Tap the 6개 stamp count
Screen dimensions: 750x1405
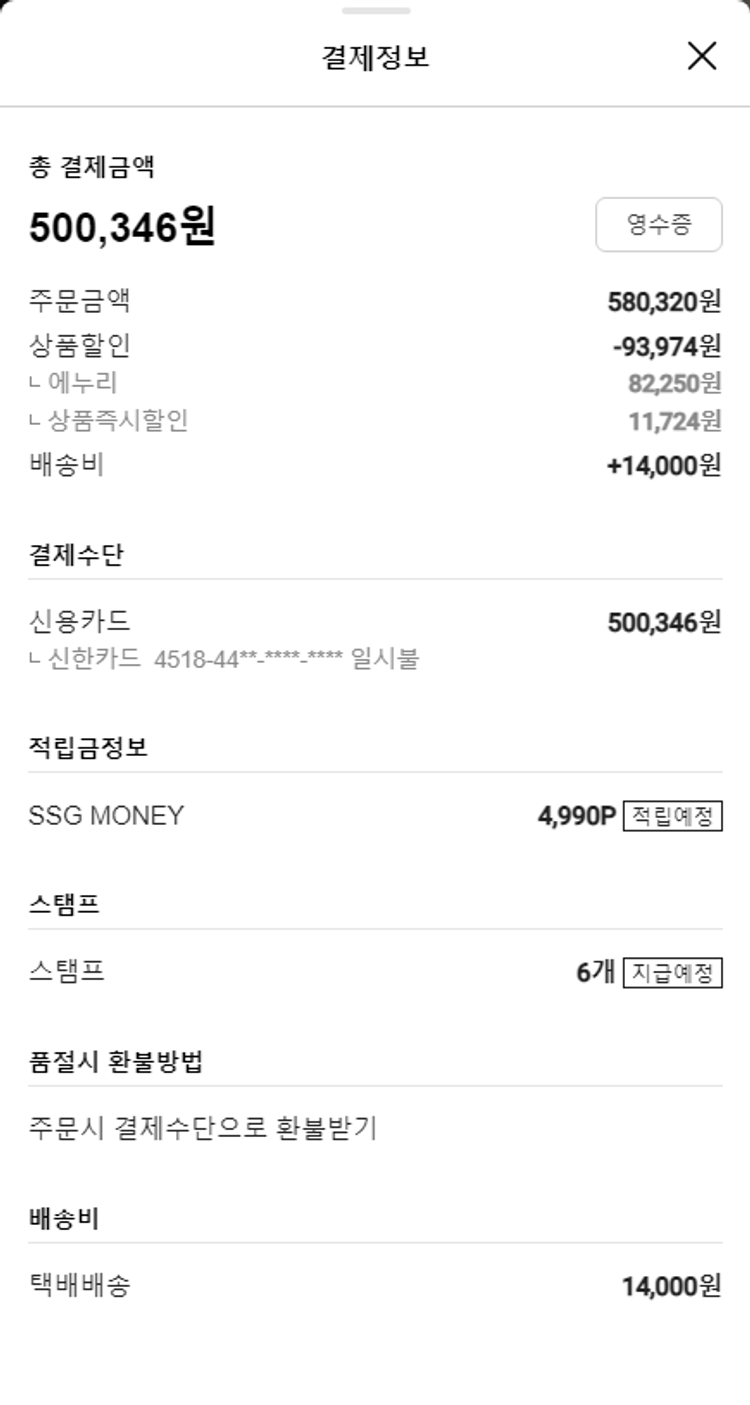595,972
